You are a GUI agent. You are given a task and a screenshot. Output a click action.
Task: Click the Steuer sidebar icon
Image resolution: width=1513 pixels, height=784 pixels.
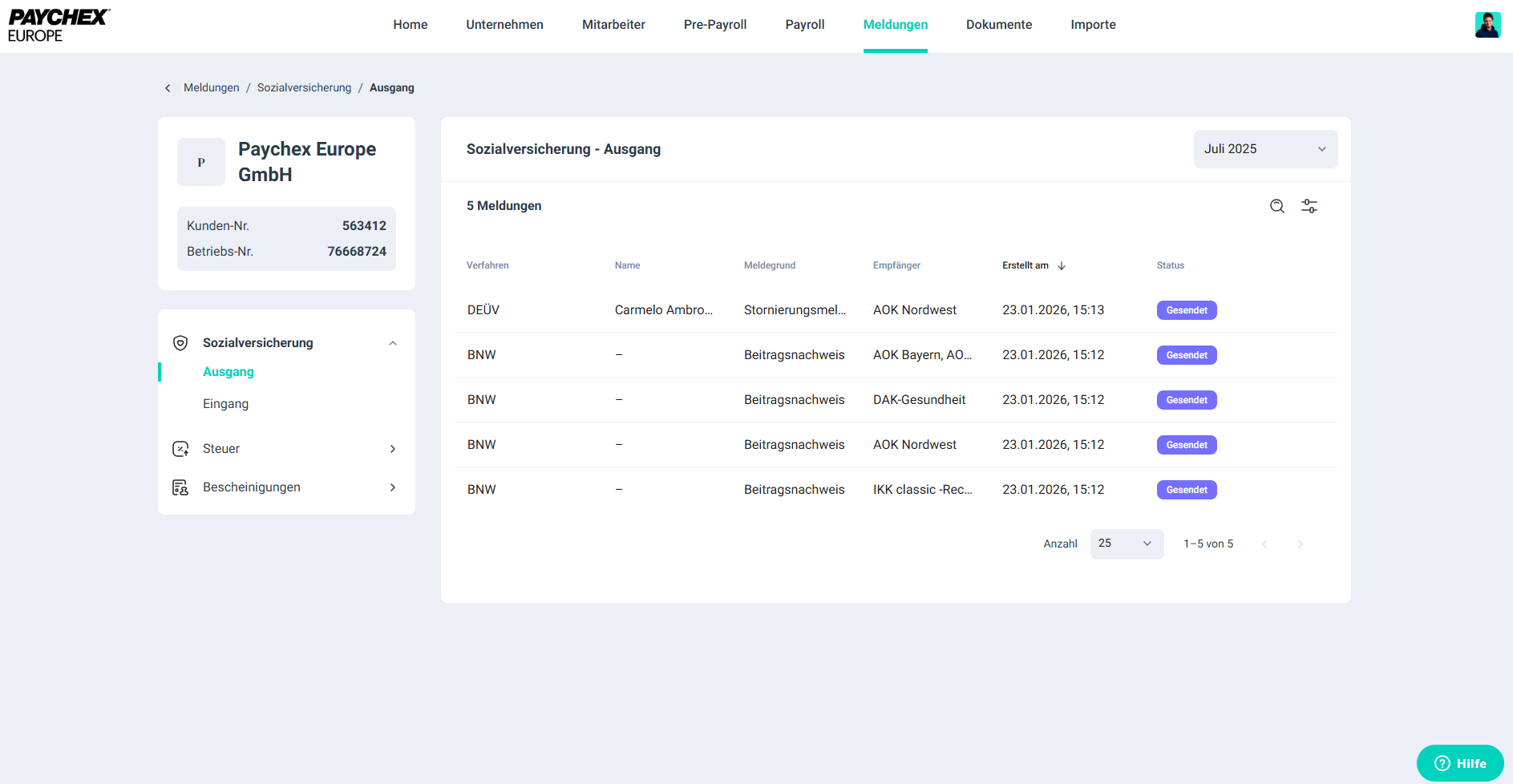pos(180,449)
